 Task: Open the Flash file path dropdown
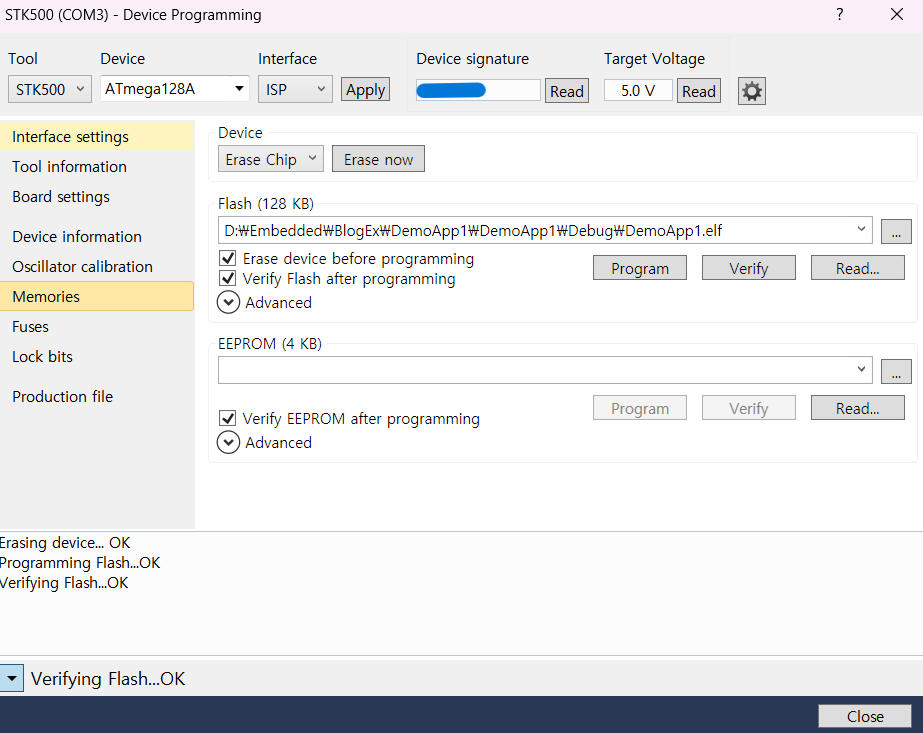coord(861,230)
